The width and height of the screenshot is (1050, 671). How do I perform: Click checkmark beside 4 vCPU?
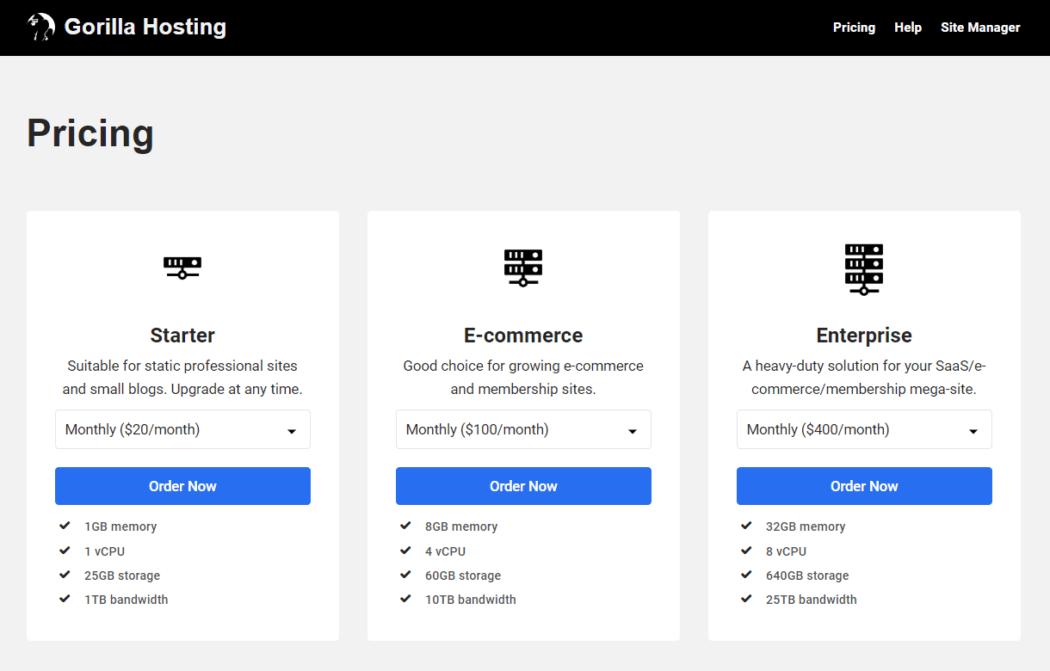(x=406, y=550)
